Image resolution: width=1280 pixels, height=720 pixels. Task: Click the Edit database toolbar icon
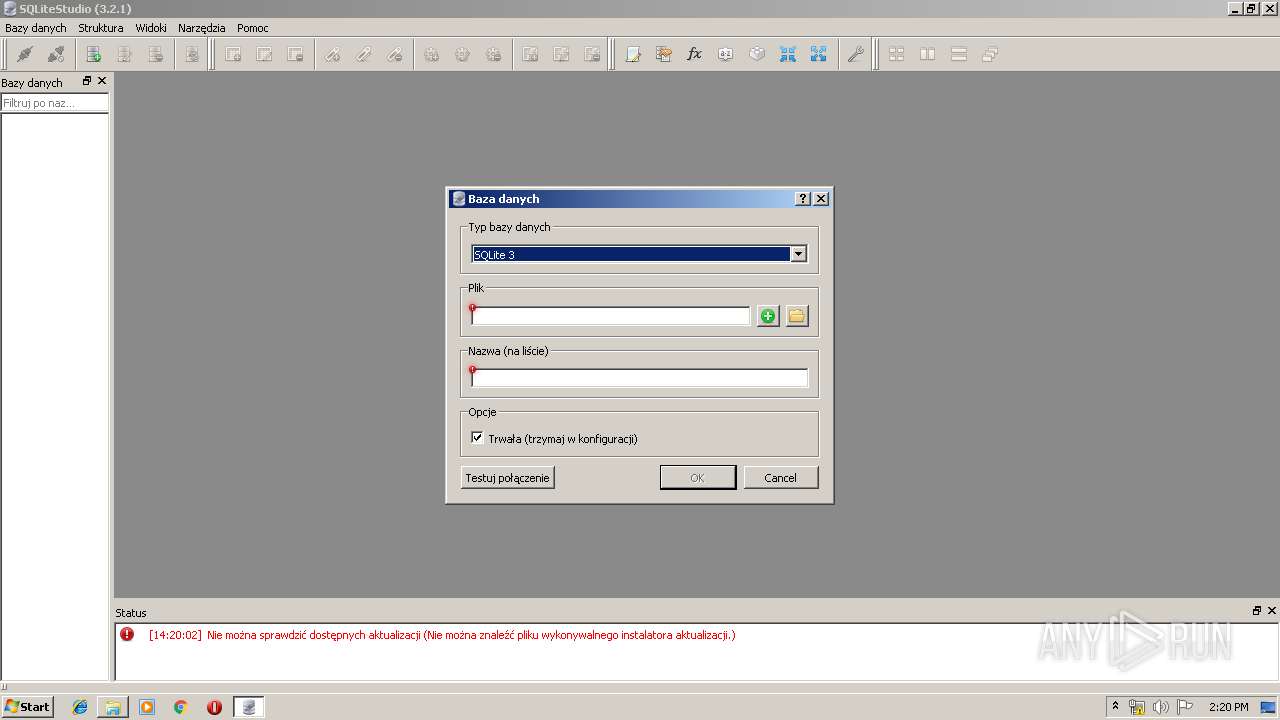[x=124, y=55]
